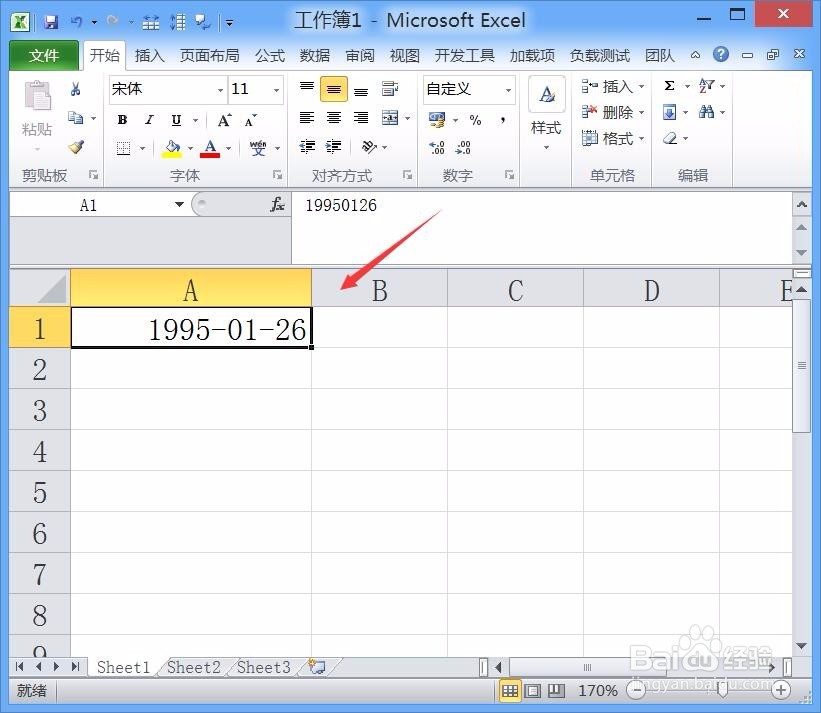Select the AutoSum Σ icon
Viewport: 821px width, 713px height.
coord(668,86)
